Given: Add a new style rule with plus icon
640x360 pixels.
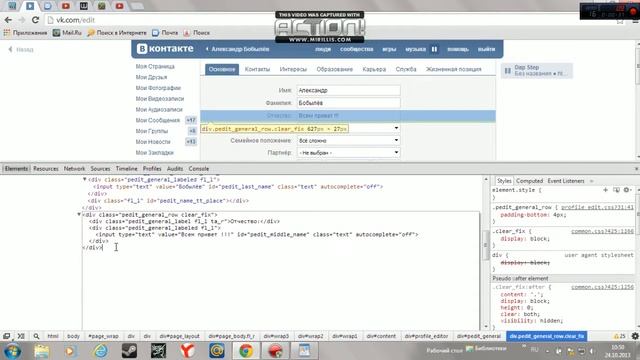Looking at the screenshot, I should point(605,190).
